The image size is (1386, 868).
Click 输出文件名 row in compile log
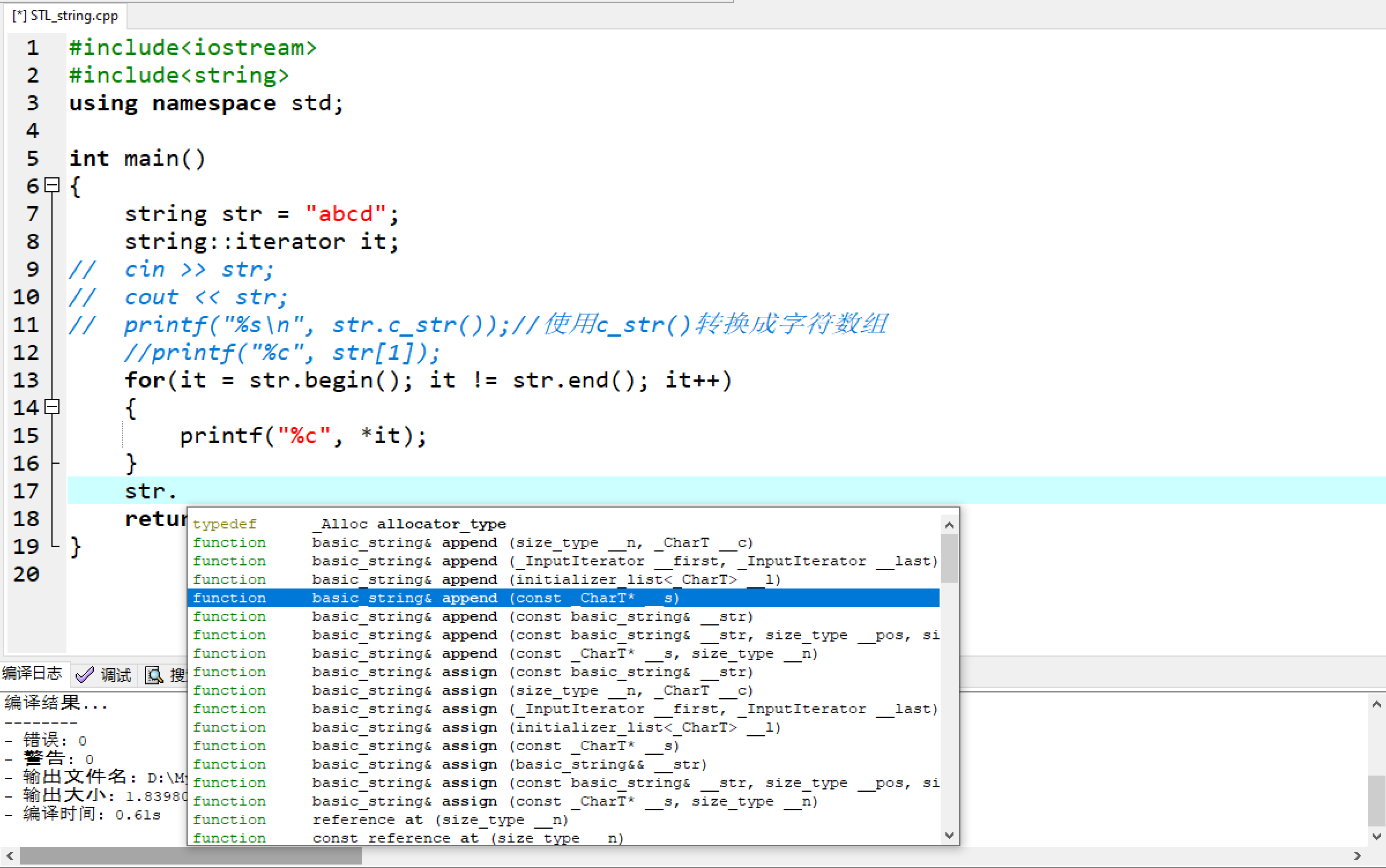95,777
